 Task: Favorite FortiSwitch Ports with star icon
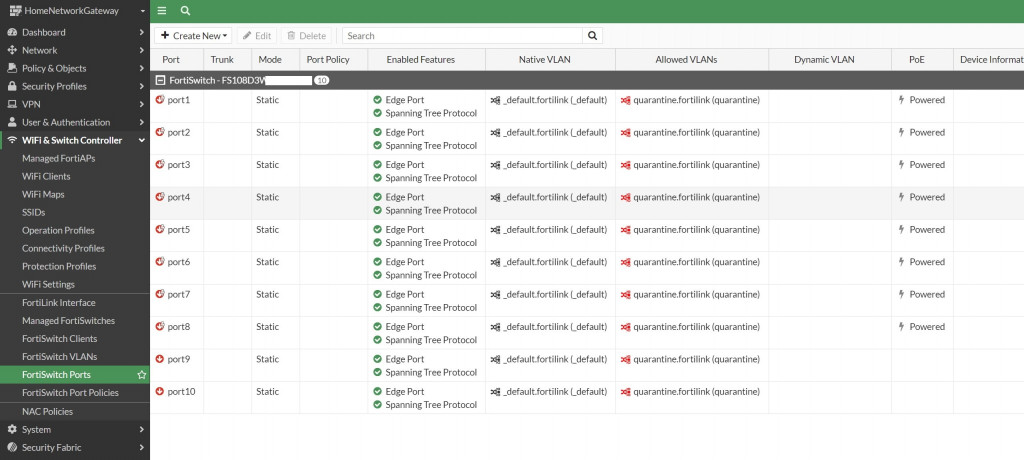(141, 375)
